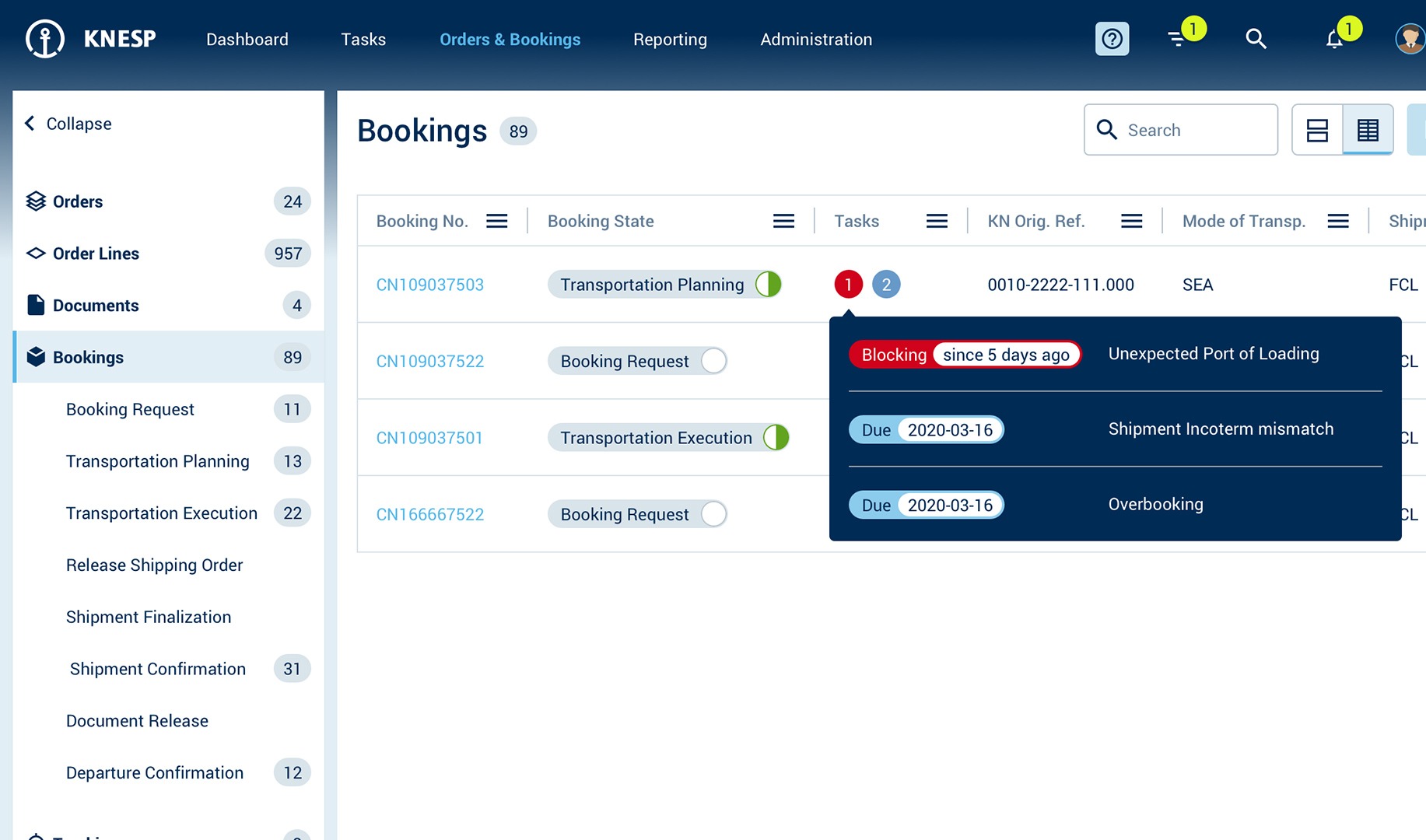Collapse the sidebar panel
The image size is (1426, 840).
tap(68, 124)
